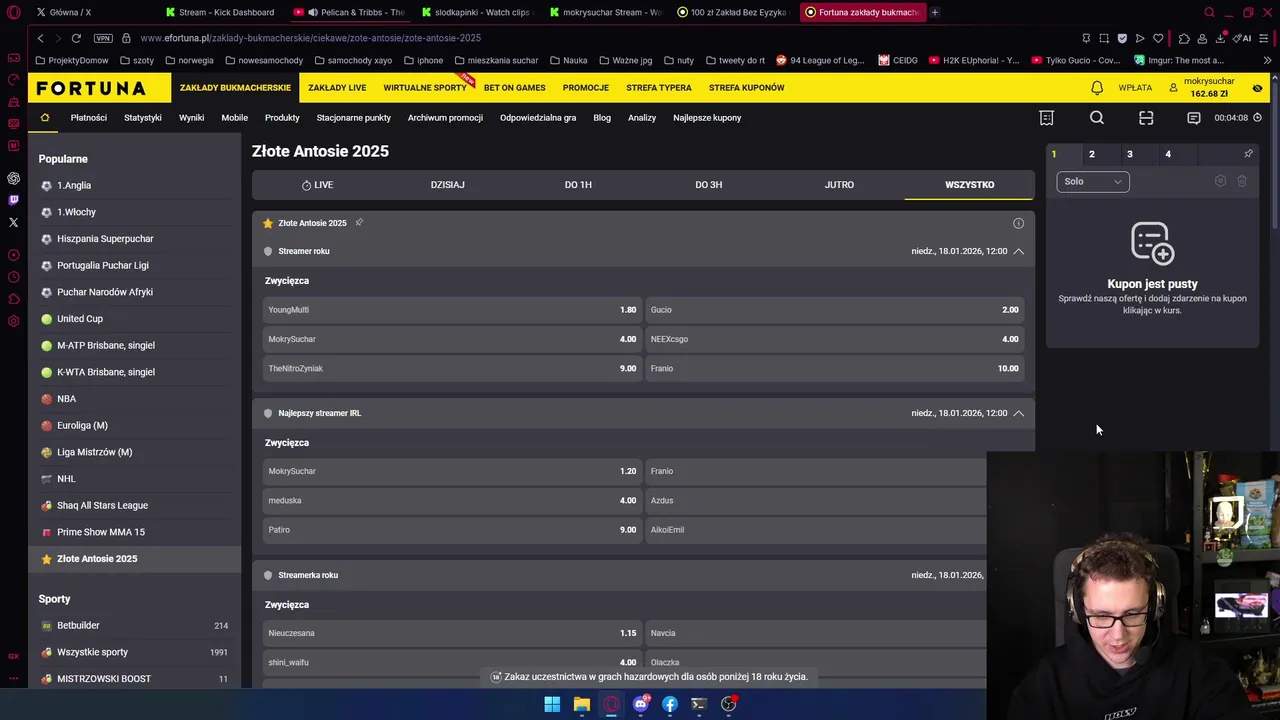Open mokrysuchar user account
This screenshot has height=720, width=1280.
coord(1203,88)
